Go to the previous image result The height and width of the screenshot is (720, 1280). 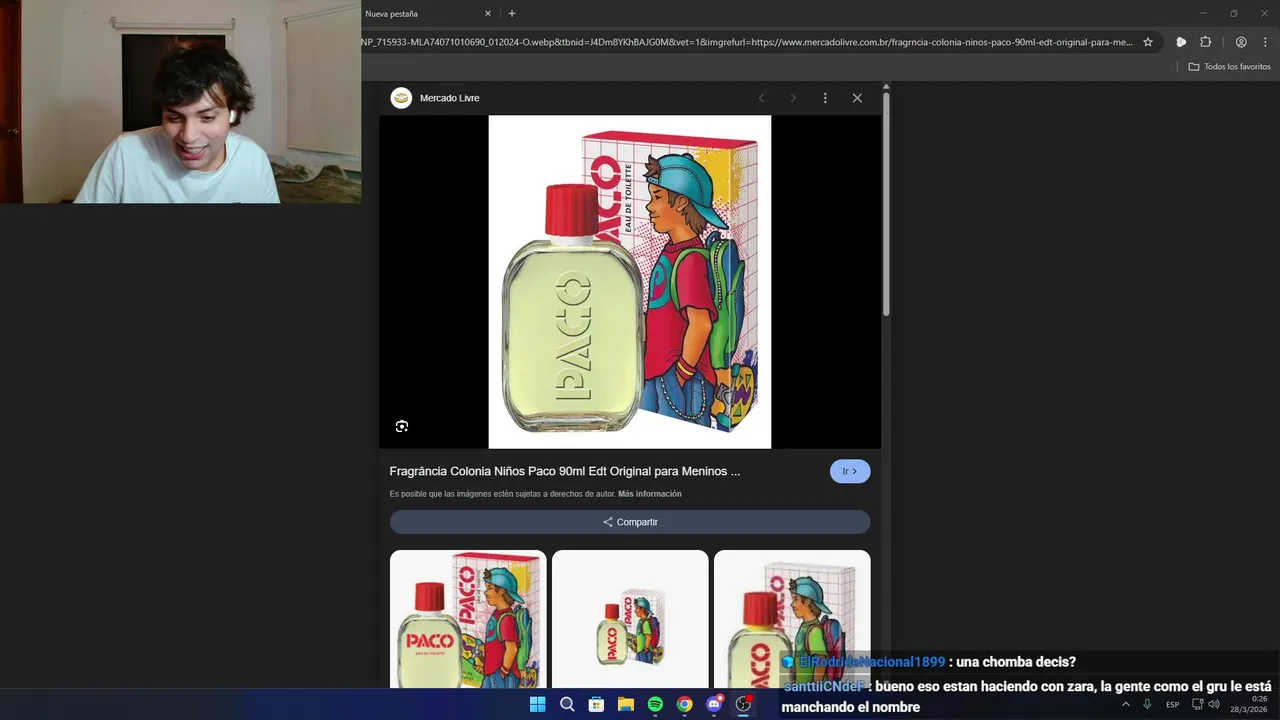pos(761,98)
